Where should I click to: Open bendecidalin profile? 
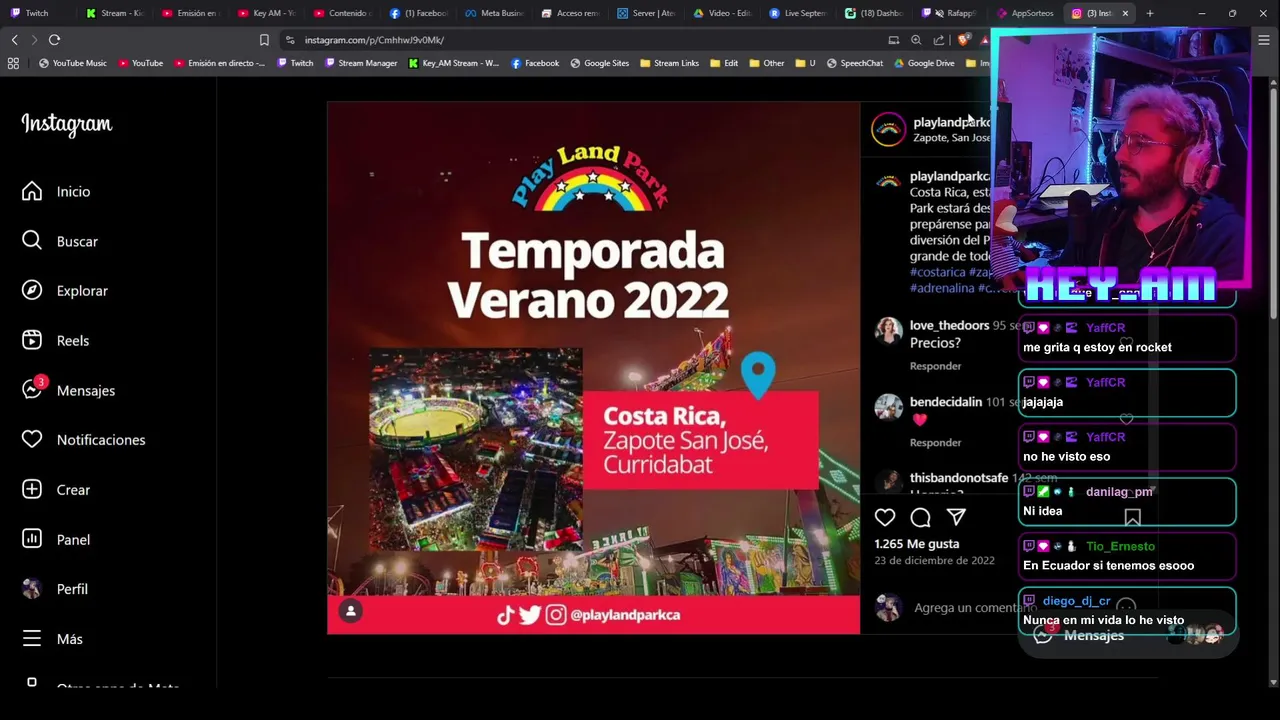point(946,402)
